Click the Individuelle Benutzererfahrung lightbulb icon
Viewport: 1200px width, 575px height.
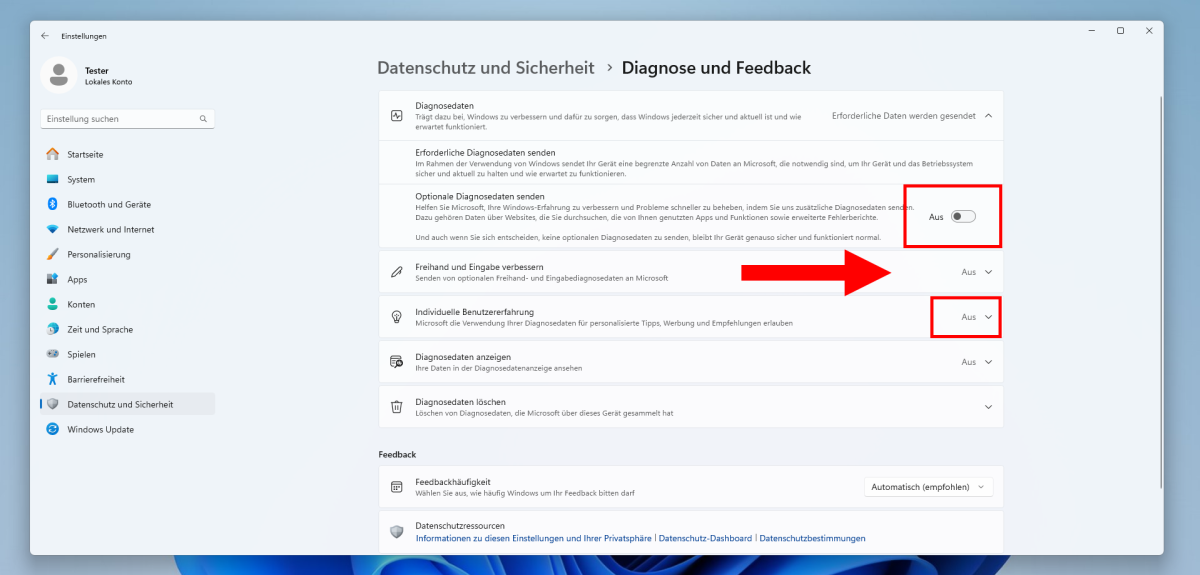(396, 317)
